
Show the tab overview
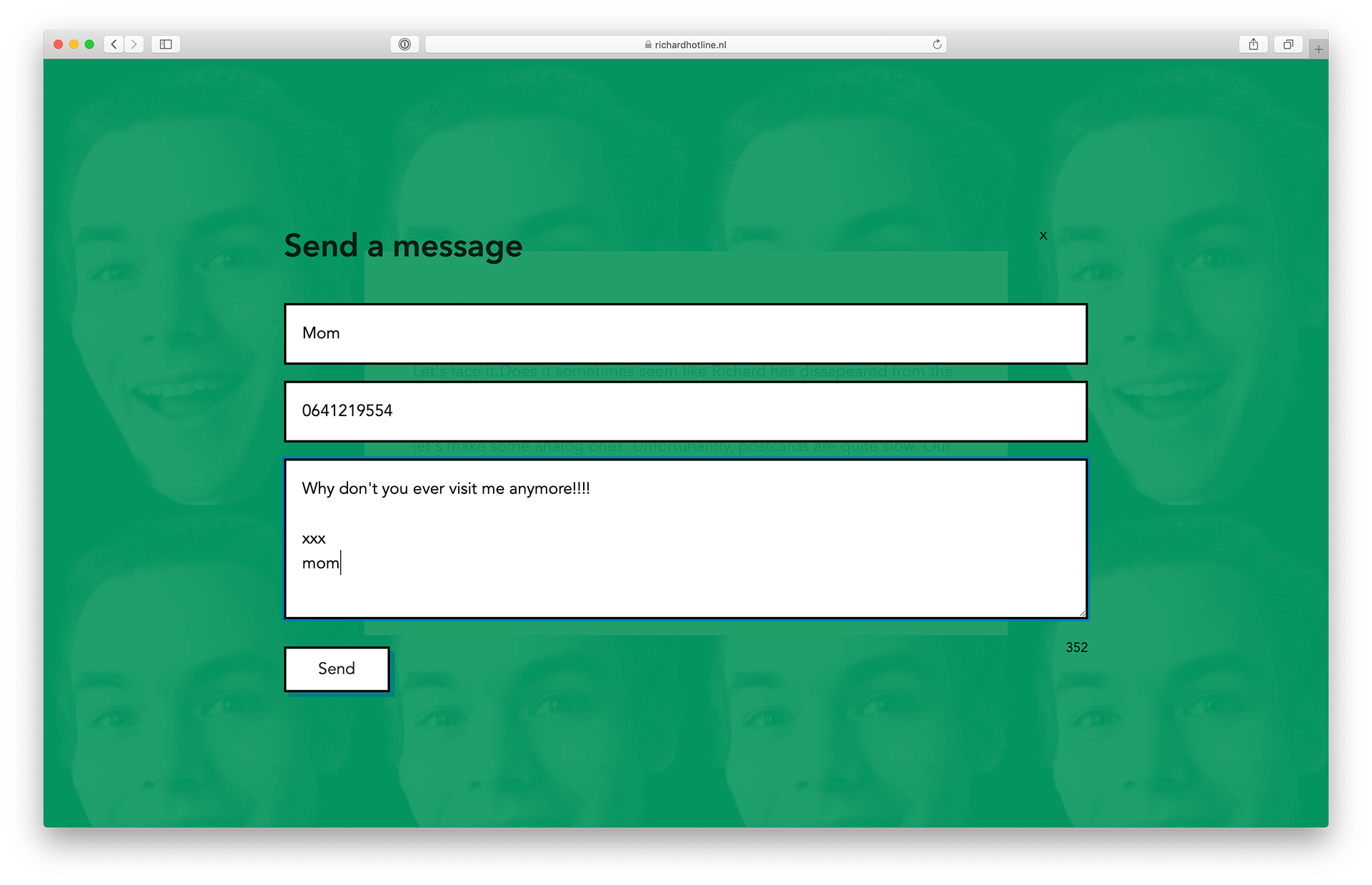click(x=1288, y=44)
